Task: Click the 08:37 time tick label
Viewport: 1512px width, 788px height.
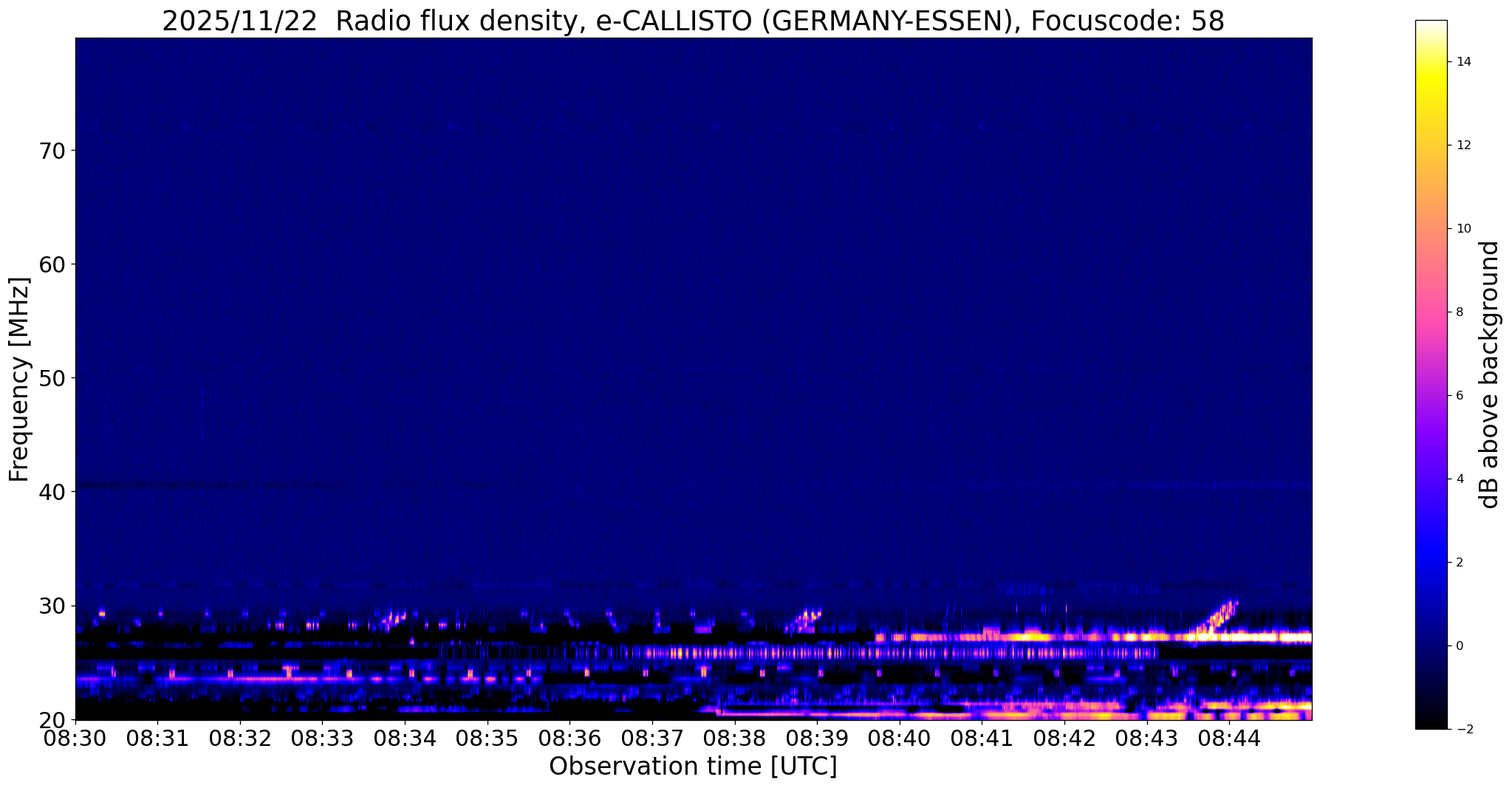Action: (x=652, y=739)
